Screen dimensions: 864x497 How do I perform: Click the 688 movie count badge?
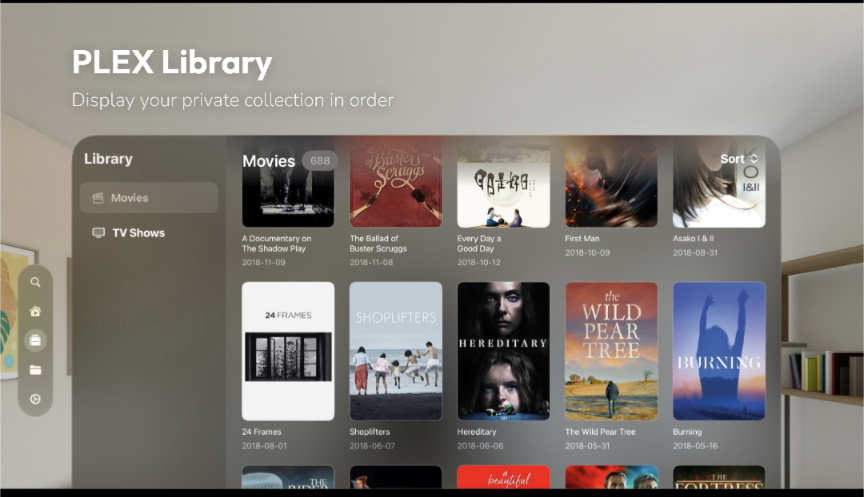320,161
